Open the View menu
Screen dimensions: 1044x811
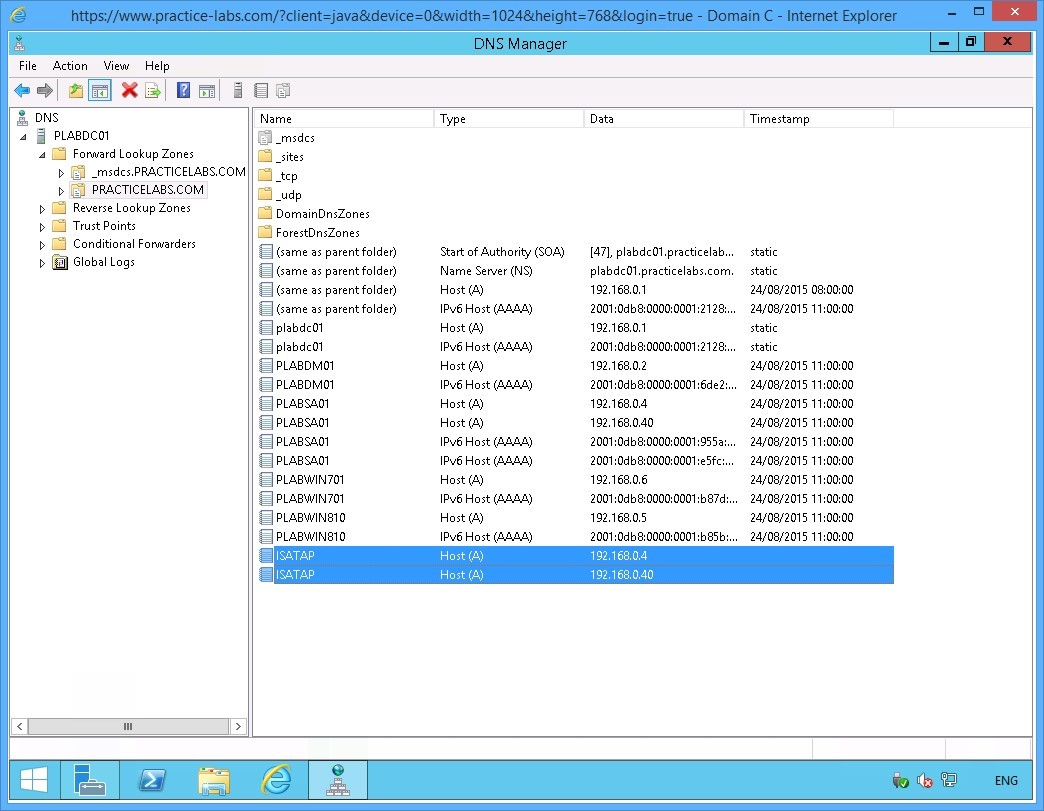[116, 66]
